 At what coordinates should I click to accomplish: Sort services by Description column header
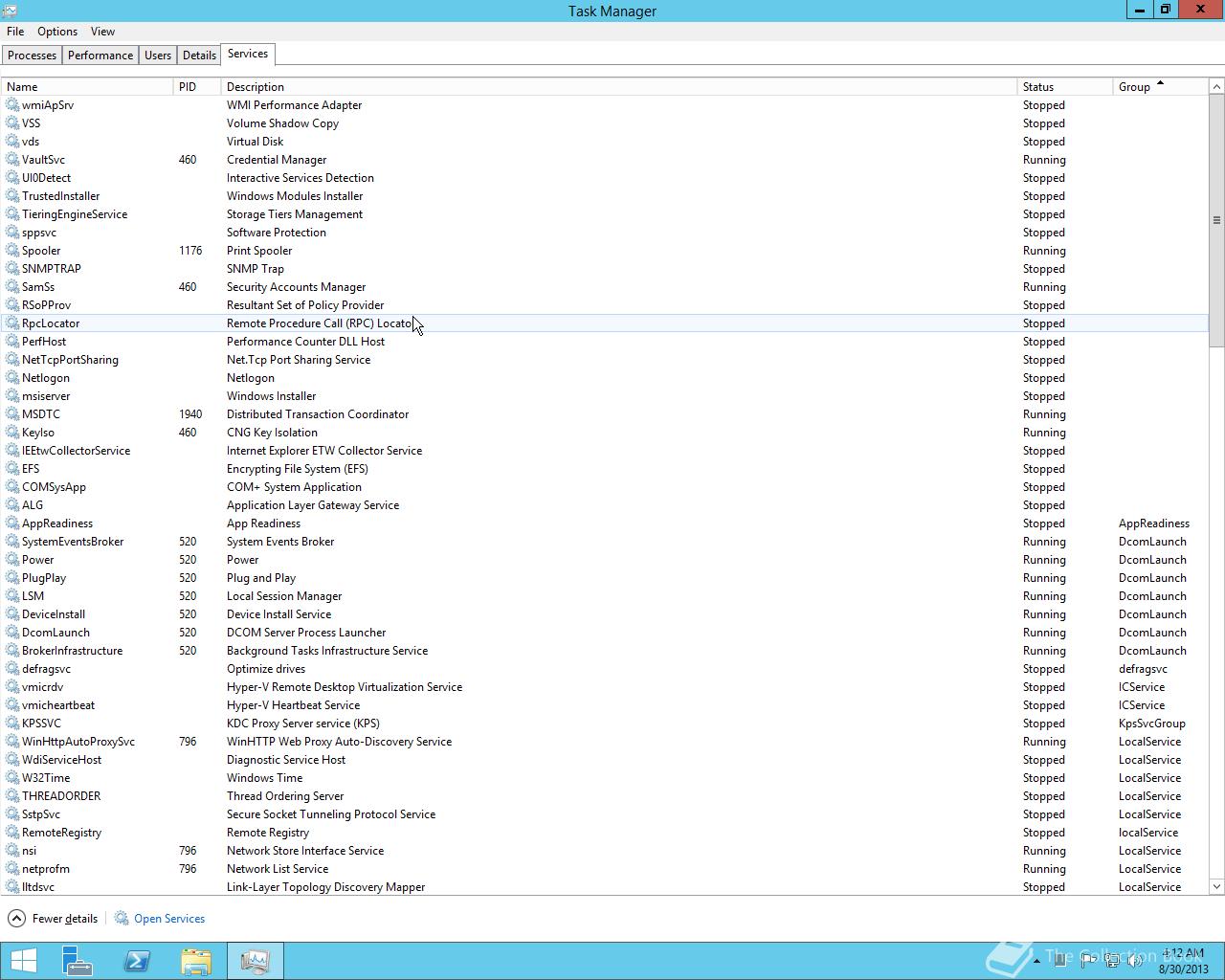coord(618,87)
